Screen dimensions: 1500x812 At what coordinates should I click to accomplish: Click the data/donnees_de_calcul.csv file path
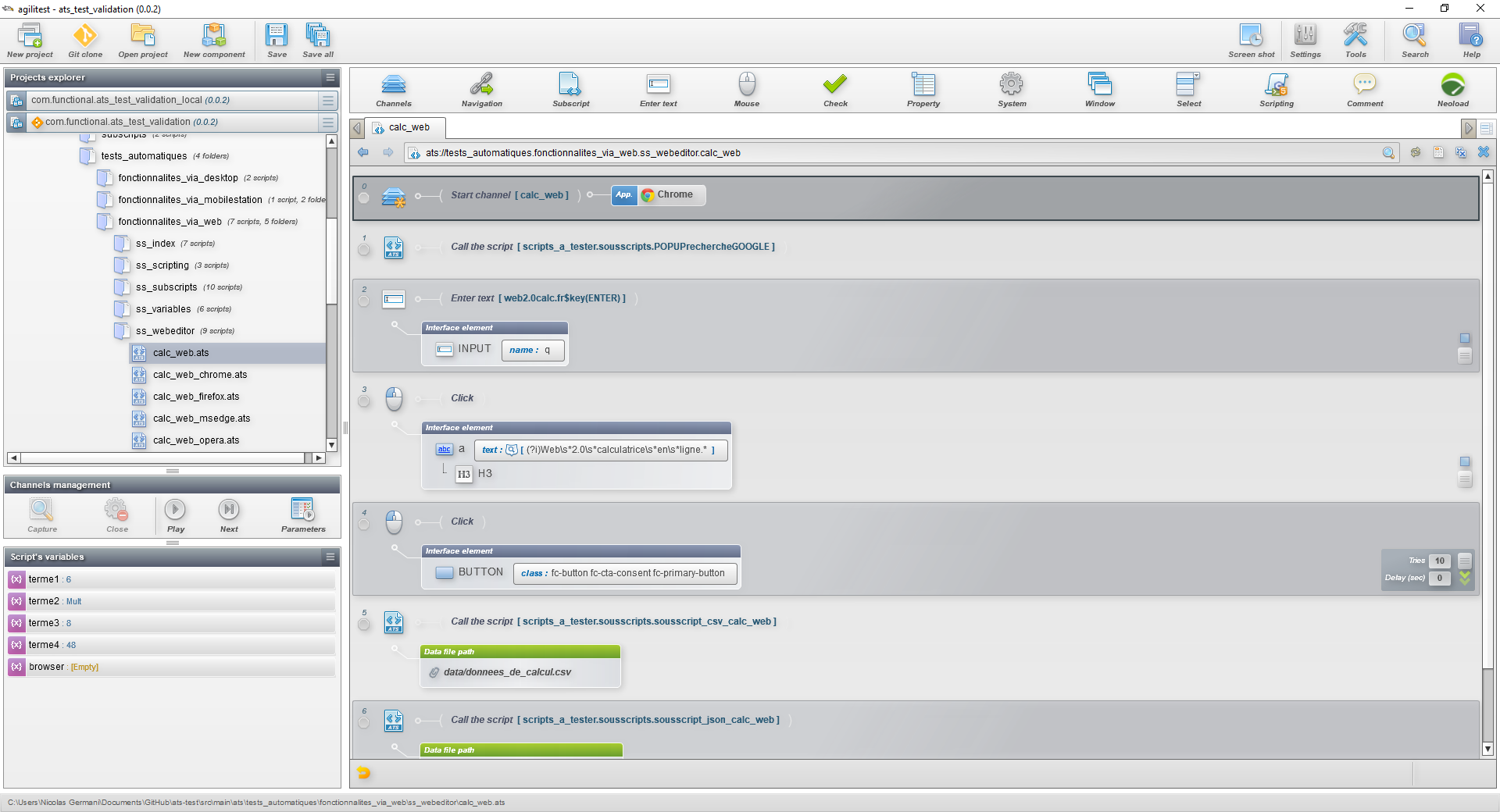[507, 672]
